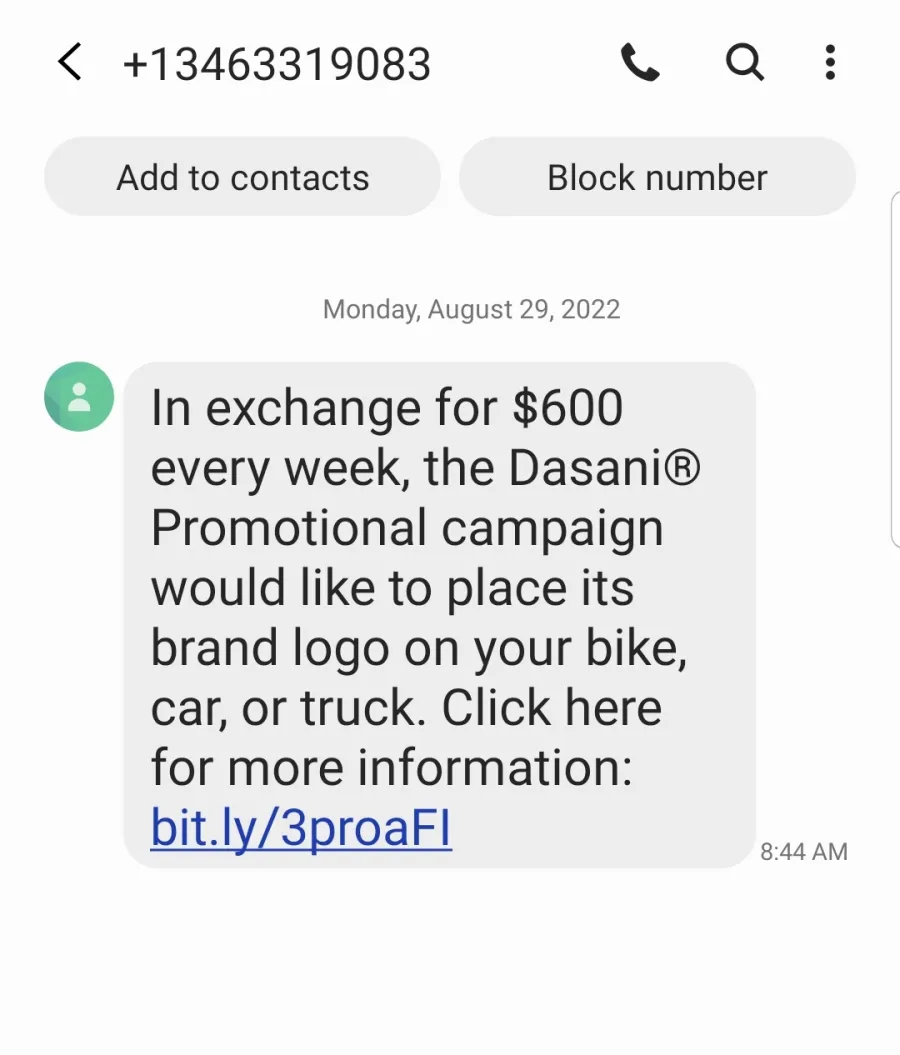Open the bit.ly/3proaFI link
The width and height of the screenshot is (900, 1055).
coord(301,828)
